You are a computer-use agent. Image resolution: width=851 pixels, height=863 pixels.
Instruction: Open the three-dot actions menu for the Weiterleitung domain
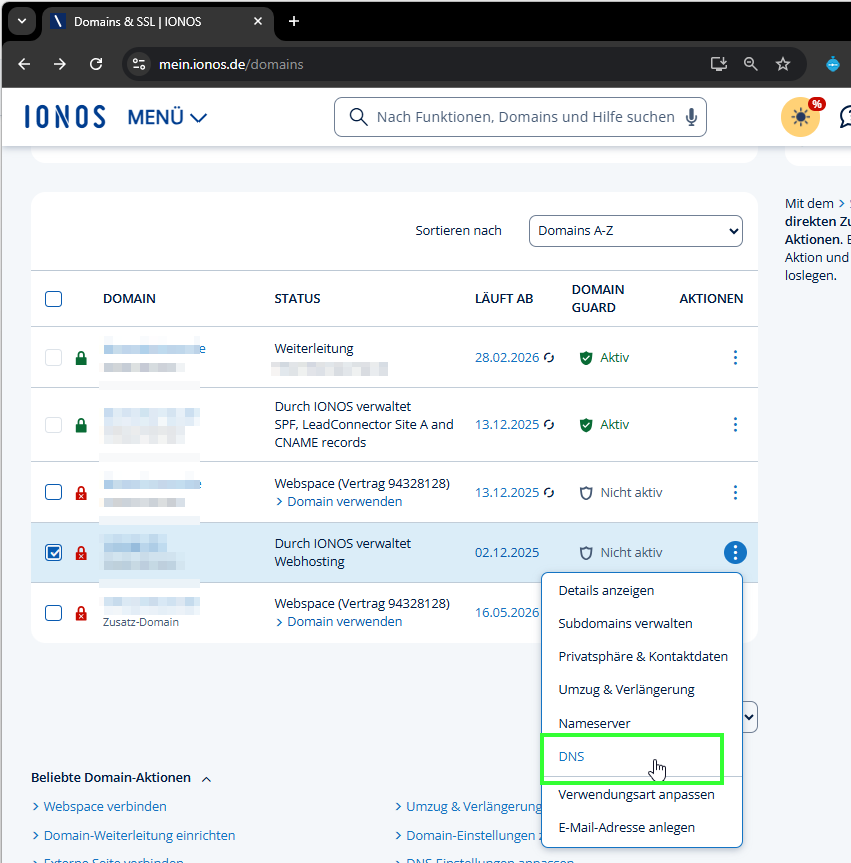click(735, 357)
